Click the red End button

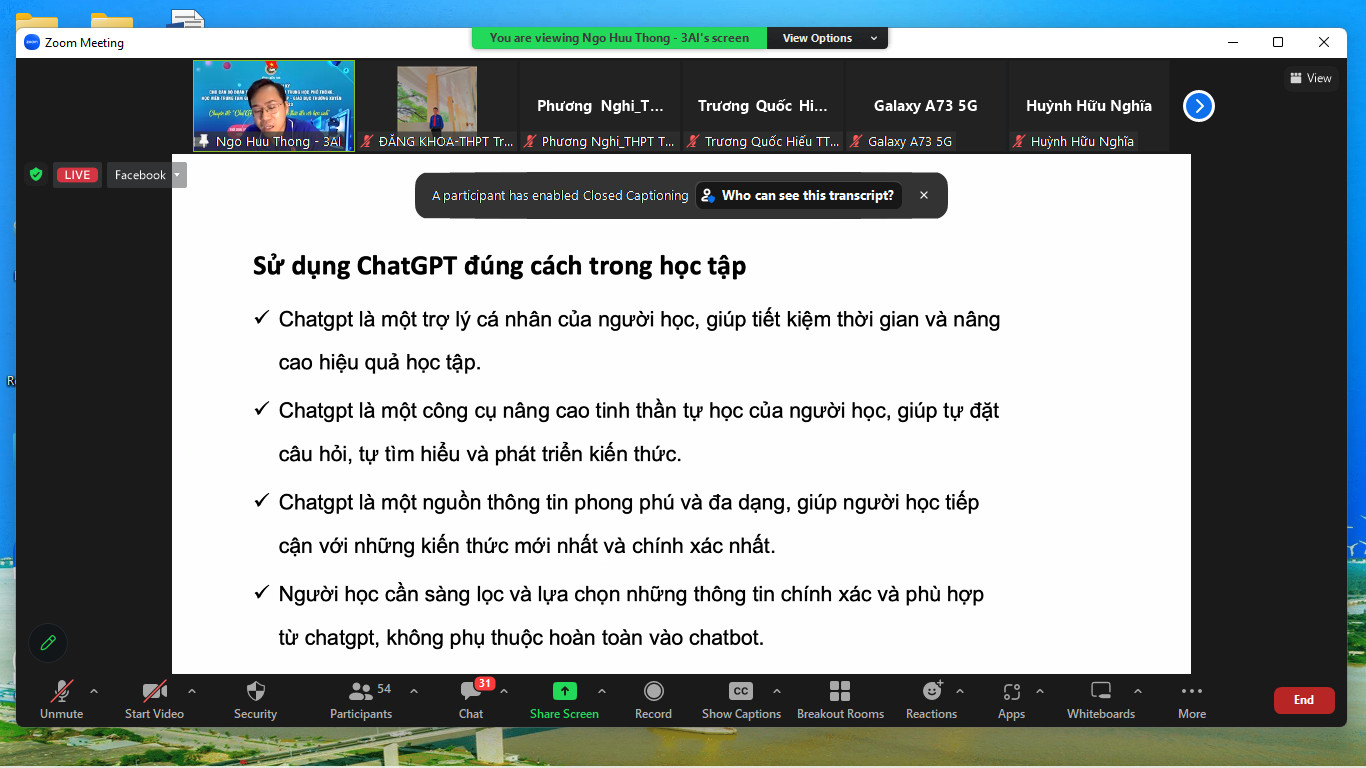[x=1303, y=700]
